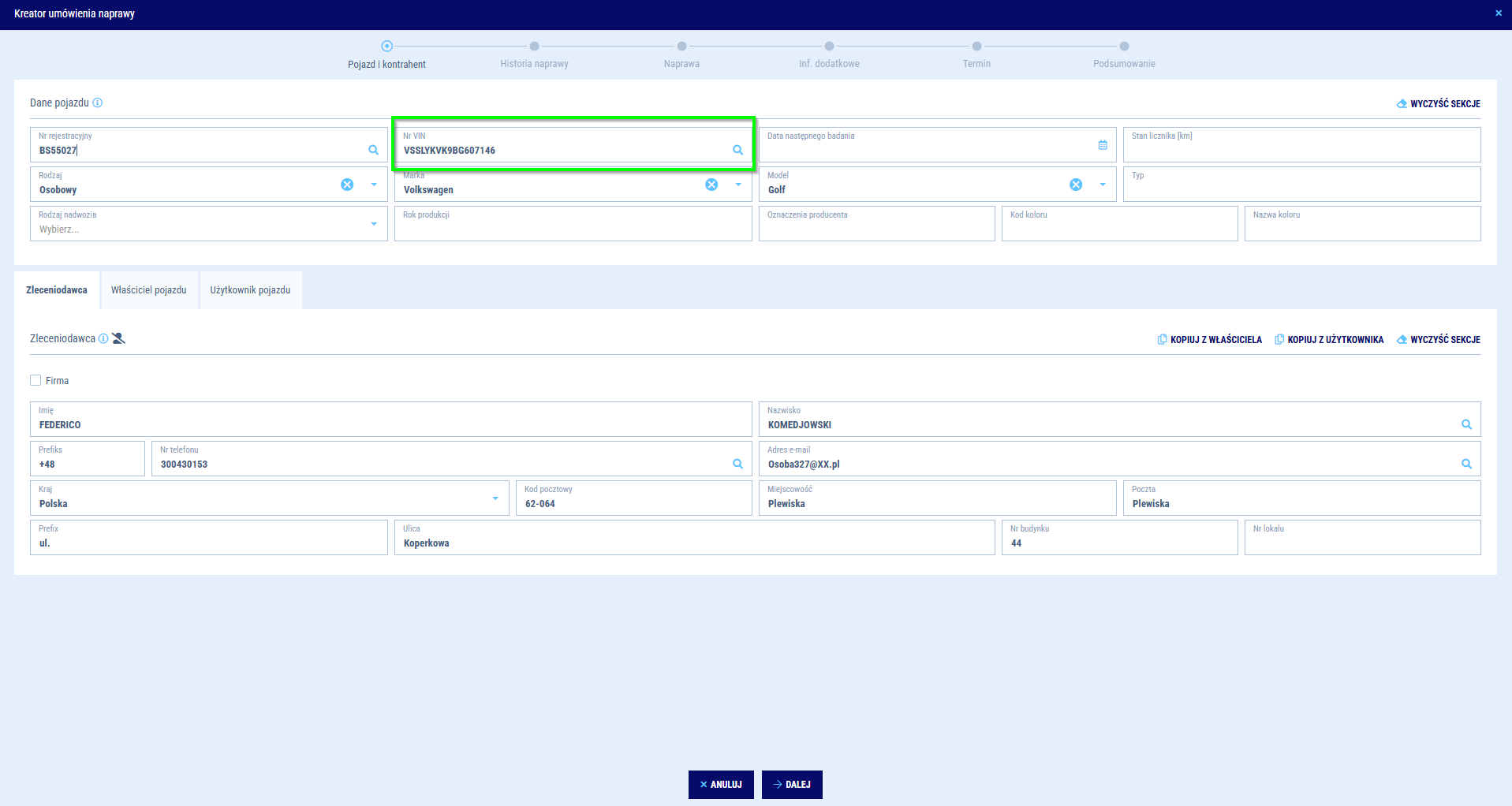Click info icon next to Dane pojazdu

[98, 103]
